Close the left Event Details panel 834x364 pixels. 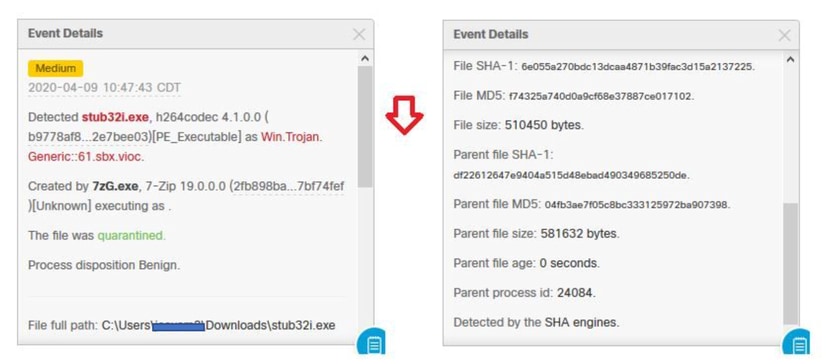click(x=359, y=35)
